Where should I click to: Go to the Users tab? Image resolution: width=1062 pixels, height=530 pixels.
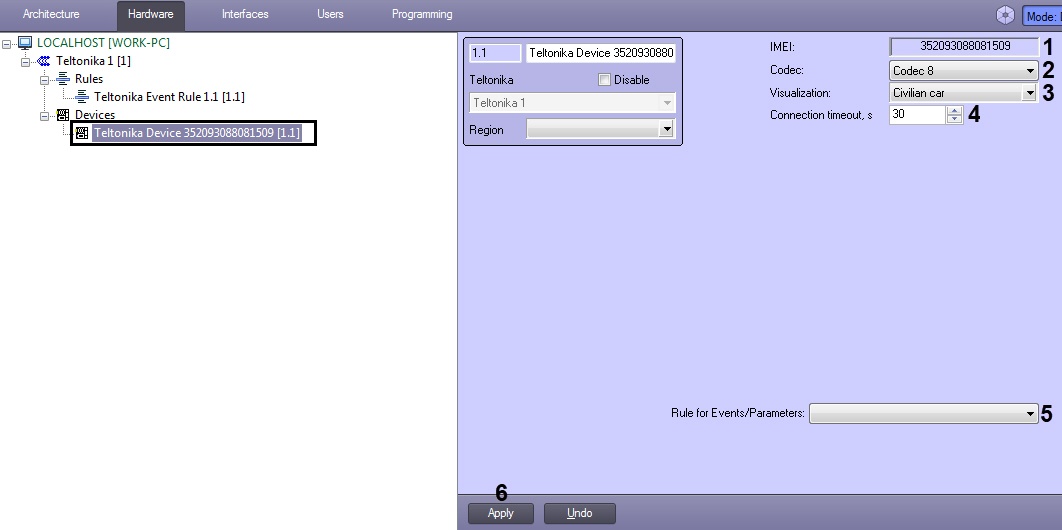point(330,14)
